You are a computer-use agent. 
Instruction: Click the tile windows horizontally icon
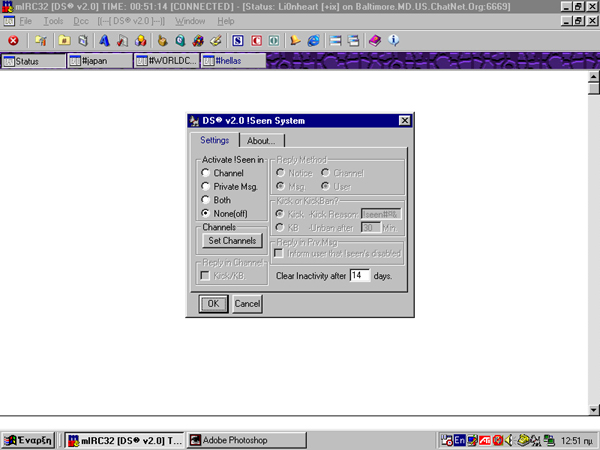336,40
